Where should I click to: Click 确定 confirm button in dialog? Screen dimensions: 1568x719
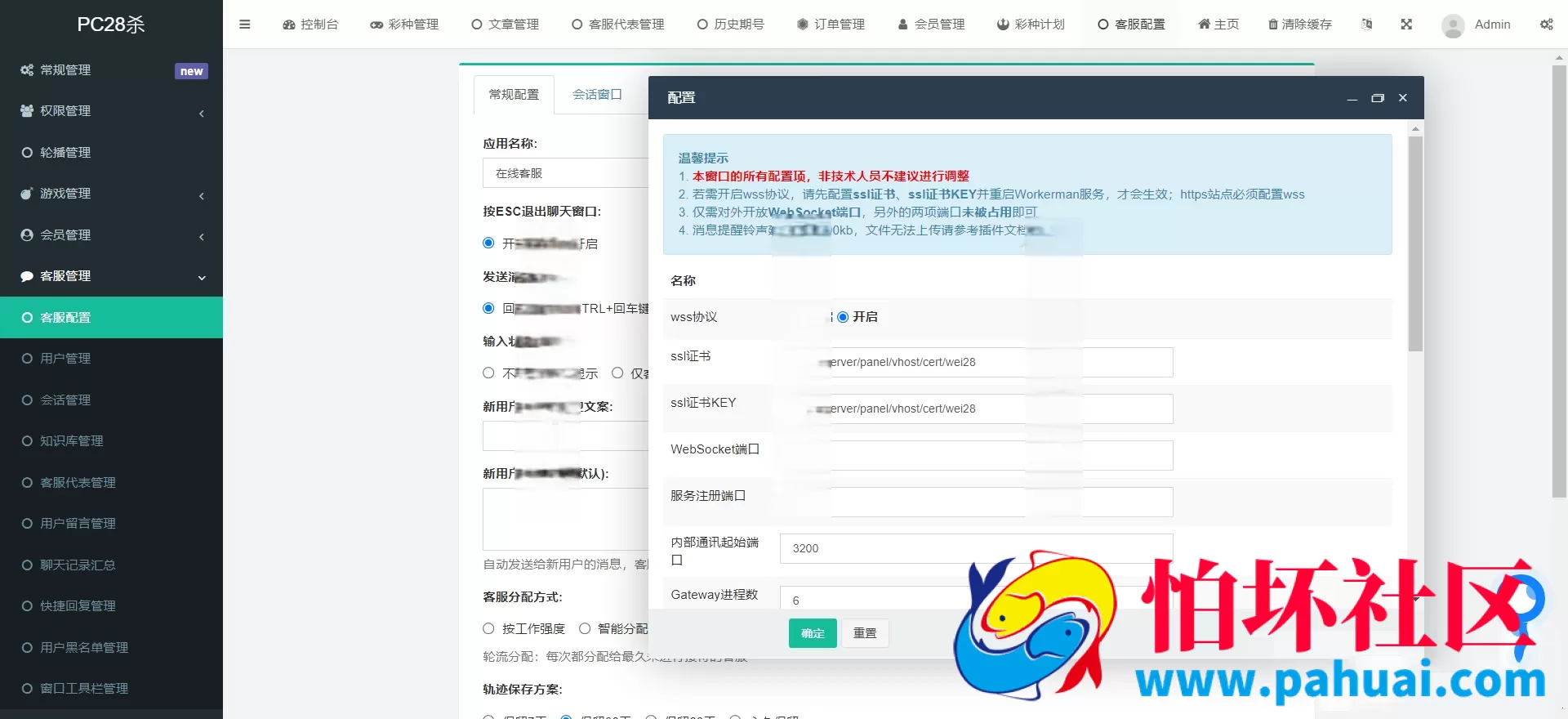[813, 633]
